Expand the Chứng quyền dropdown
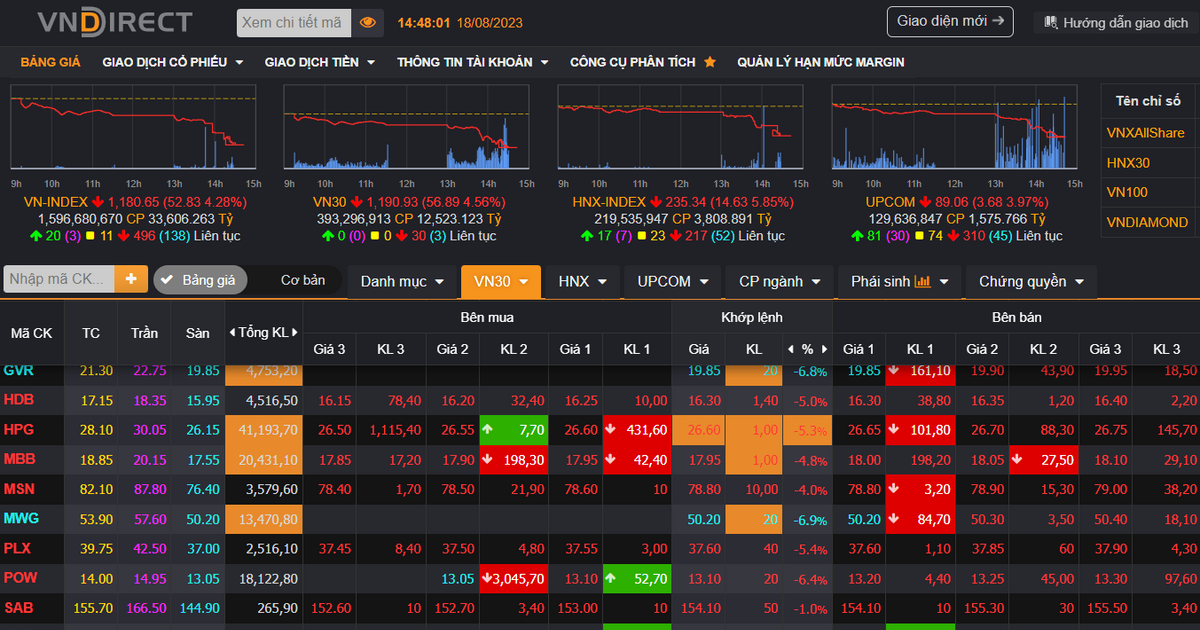The height and width of the screenshot is (630, 1200). [1030, 282]
